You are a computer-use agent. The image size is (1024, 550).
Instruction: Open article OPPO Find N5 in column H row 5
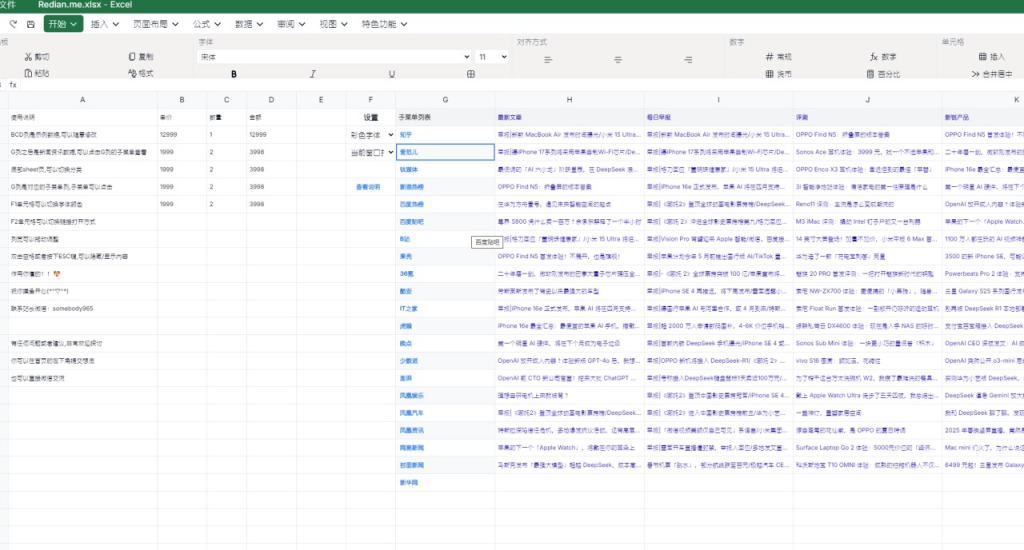(545, 187)
